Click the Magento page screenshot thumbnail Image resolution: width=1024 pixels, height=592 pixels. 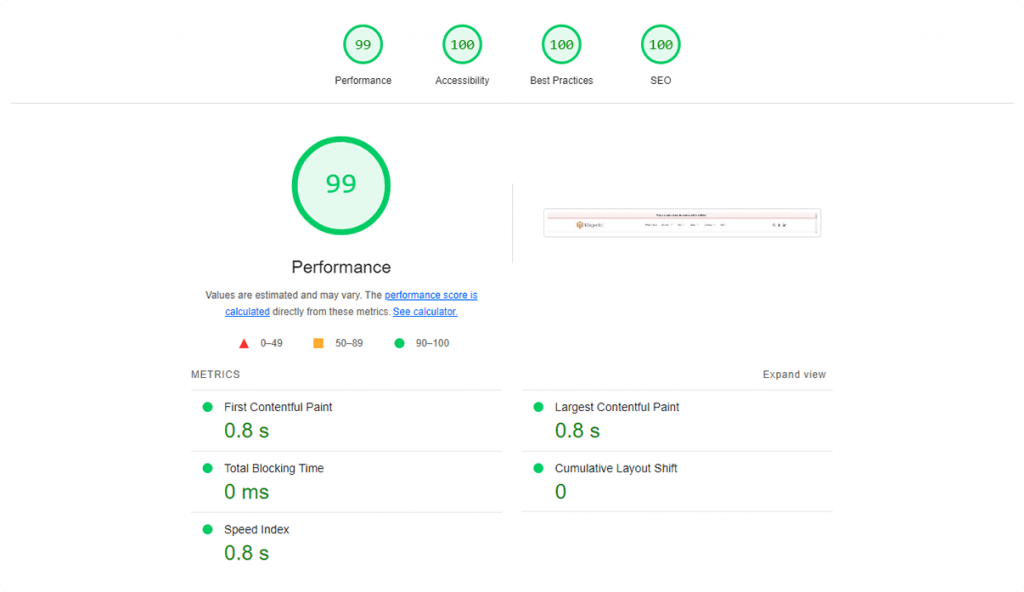pos(681,222)
